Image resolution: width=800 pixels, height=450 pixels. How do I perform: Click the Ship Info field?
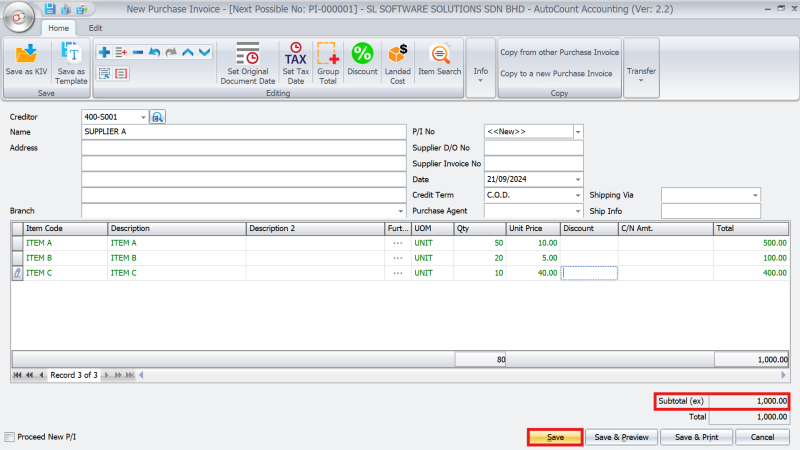click(x=711, y=211)
